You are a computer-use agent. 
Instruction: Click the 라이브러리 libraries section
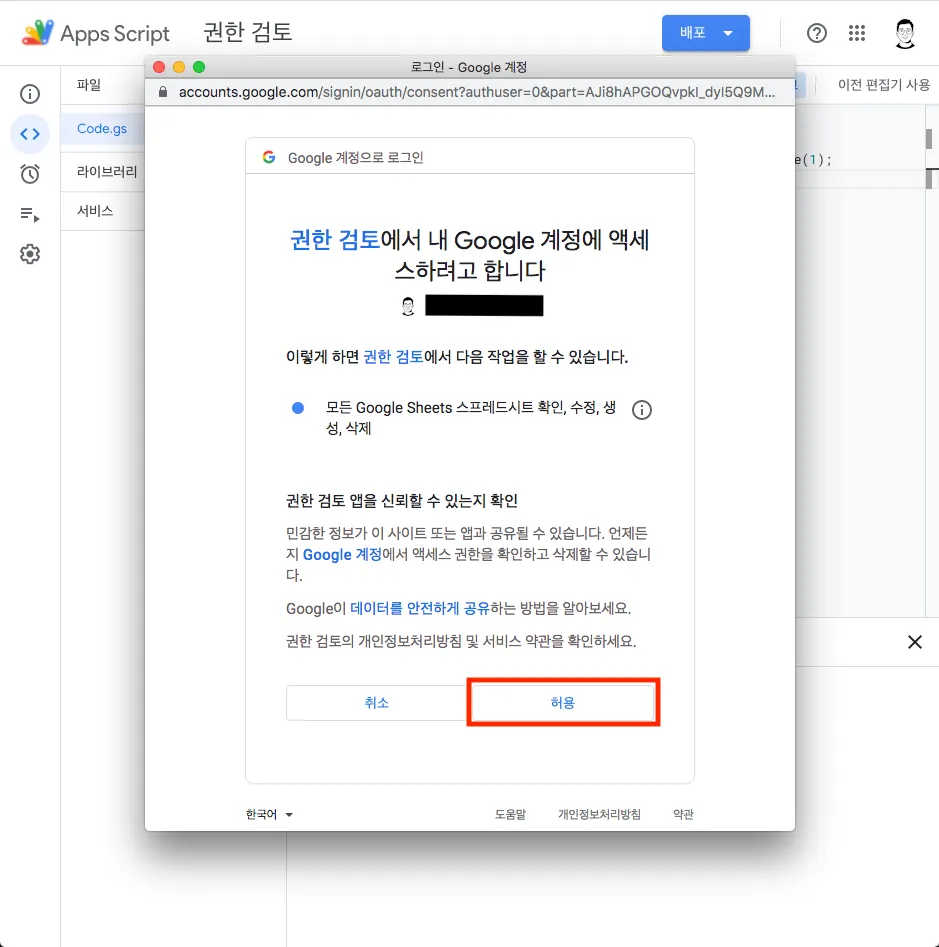click(107, 172)
